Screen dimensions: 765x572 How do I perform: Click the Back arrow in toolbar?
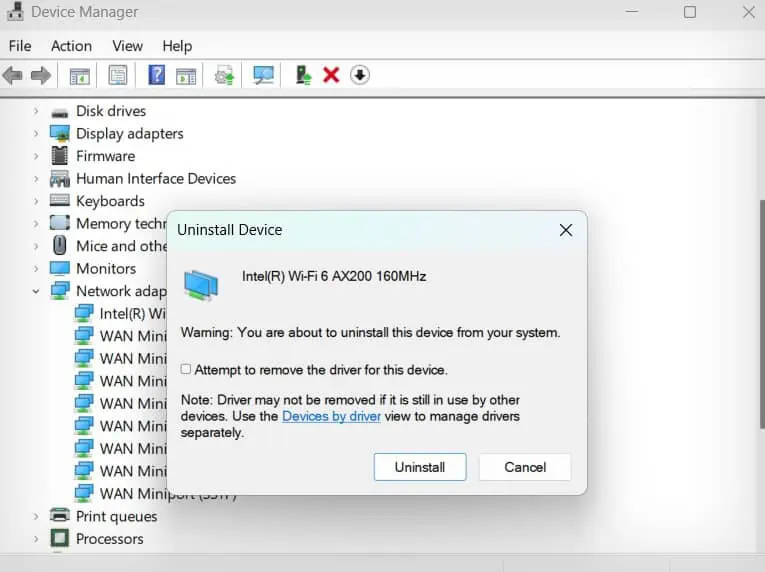12,76
